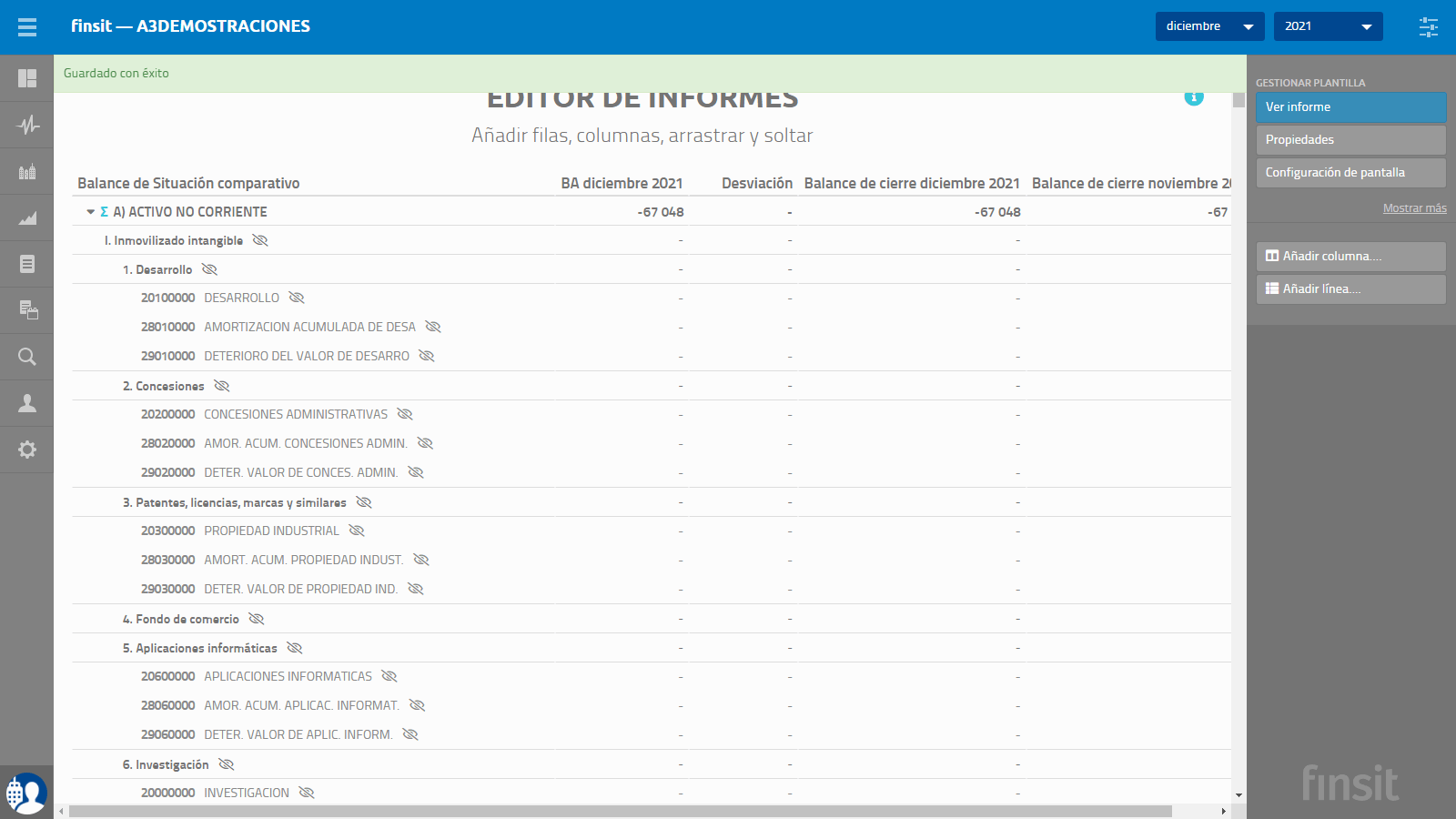Open the user profile icon in sidebar
Screen dimensions: 1456x819
pyautogui.click(x=27, y=403)
